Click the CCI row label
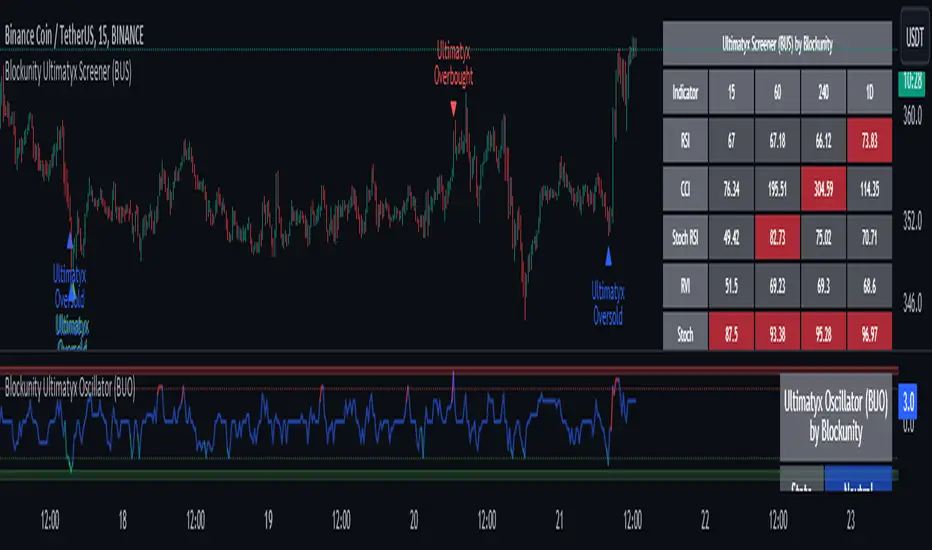This screenshot has width=932, height=550. click(x=685, y=189)
